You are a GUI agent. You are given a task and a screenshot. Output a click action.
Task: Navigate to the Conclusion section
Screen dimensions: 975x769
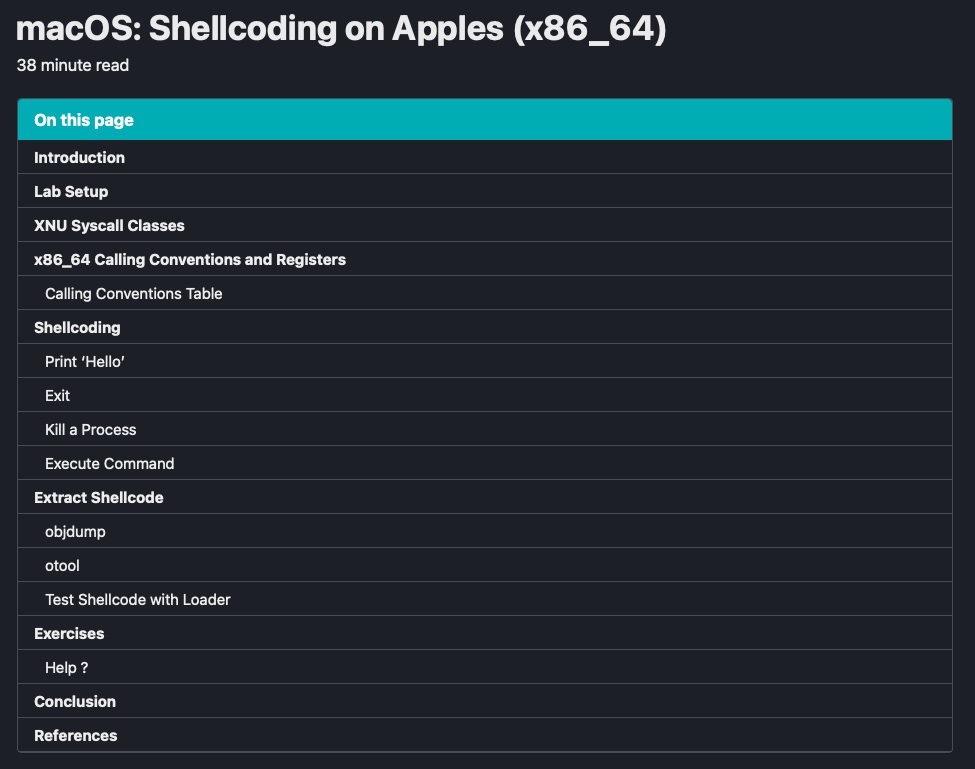pyautogui.click(x=484, y=701)
